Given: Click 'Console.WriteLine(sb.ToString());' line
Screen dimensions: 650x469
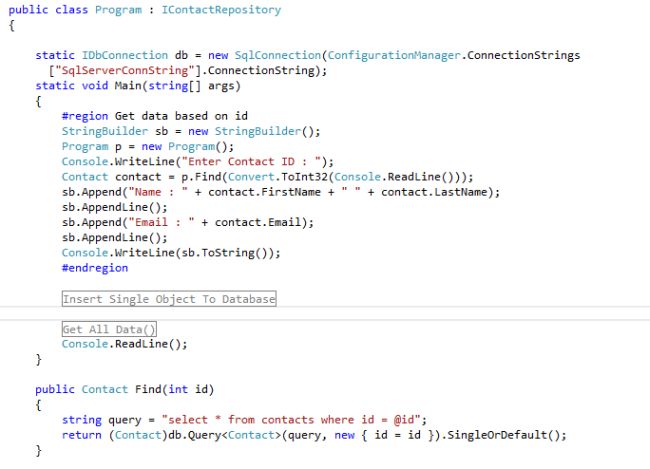Looking at the screenshot, I should pyautogui.click(x=171, y=253).
